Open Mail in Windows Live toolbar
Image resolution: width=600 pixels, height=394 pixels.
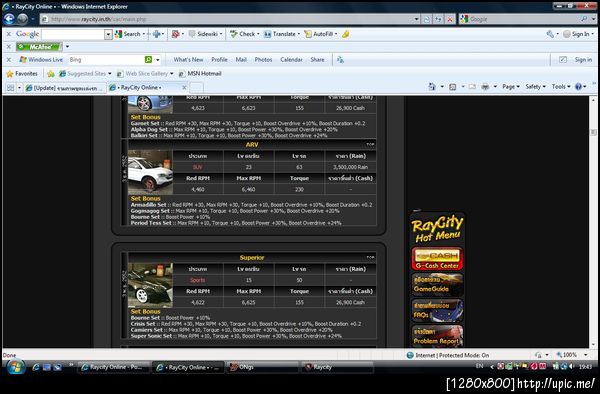[241, 60]
